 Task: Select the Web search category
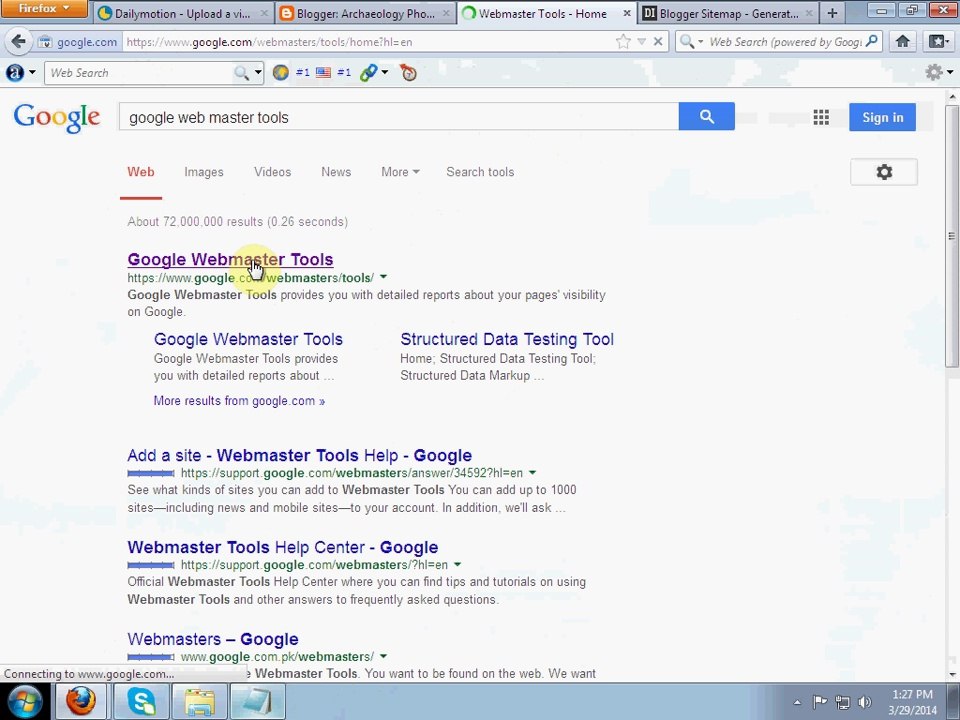coord(141,172)
